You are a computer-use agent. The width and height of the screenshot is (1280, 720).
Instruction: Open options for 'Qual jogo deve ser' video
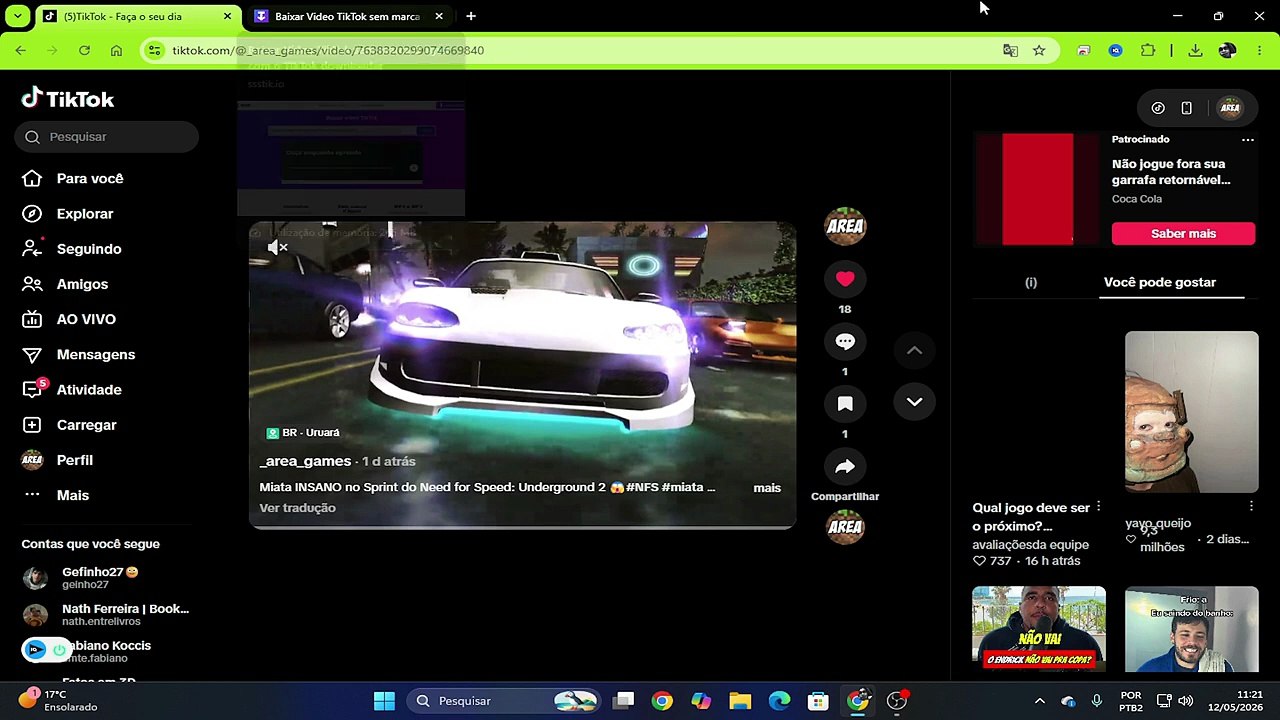tap(1098, 507)
